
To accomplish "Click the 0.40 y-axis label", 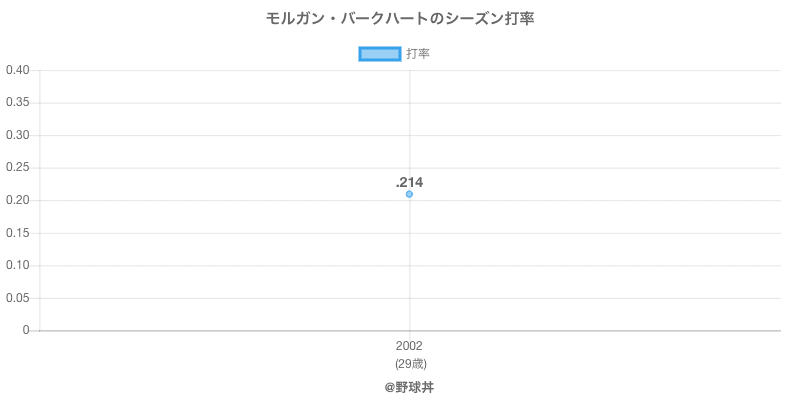I will coord(17,70).
